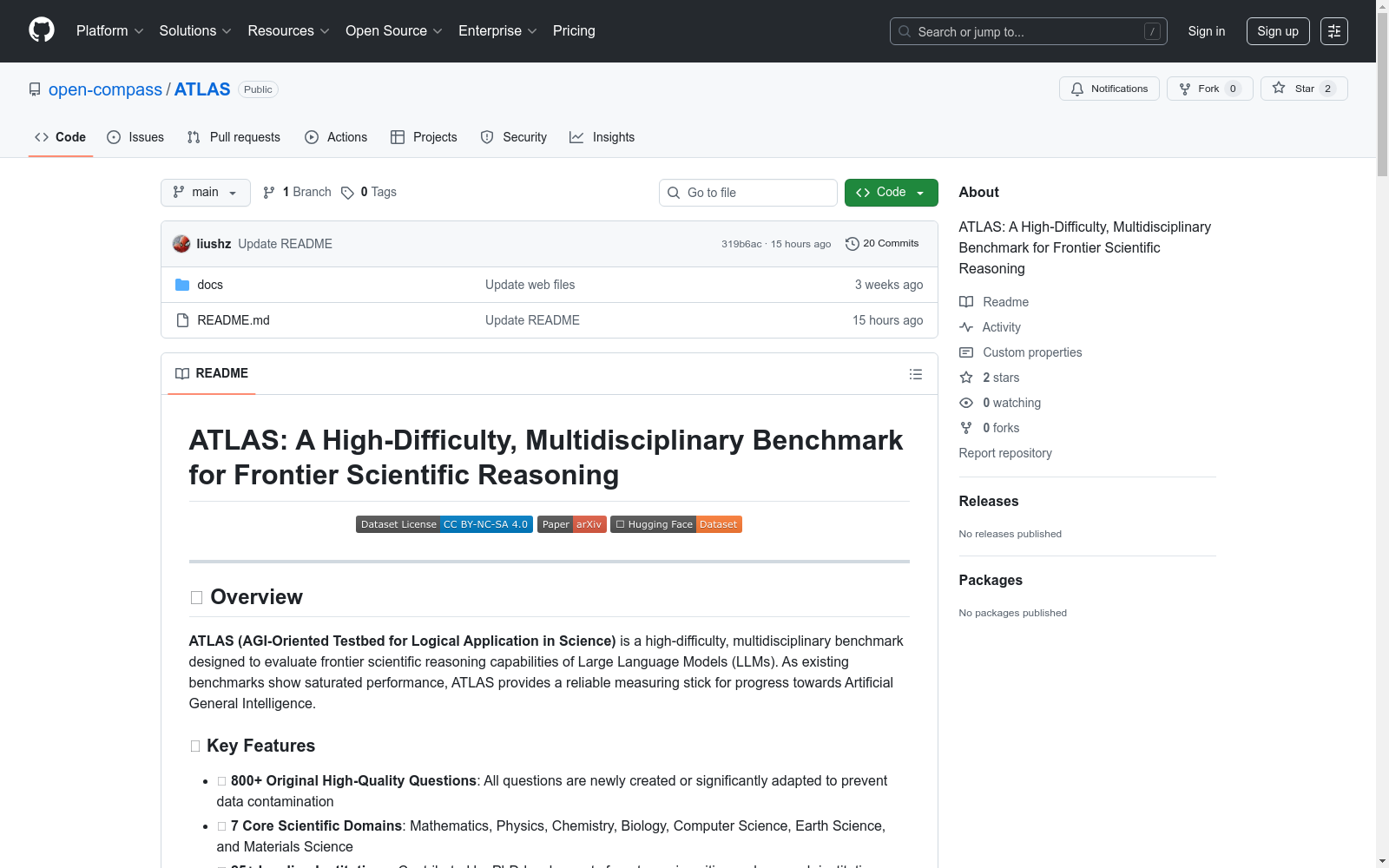Switch to the Issues tab

[x=135, y=137]
